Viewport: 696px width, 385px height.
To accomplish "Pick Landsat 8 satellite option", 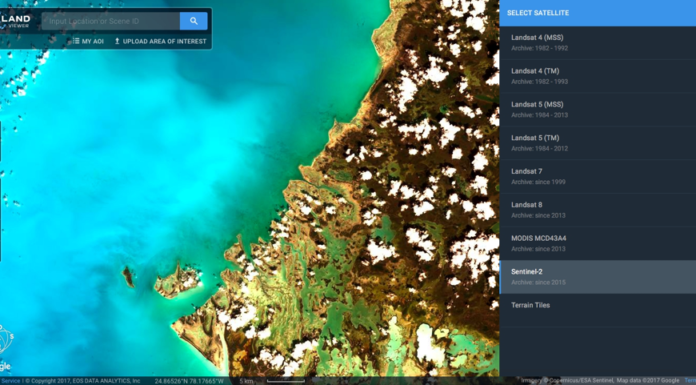I will 597,210.
